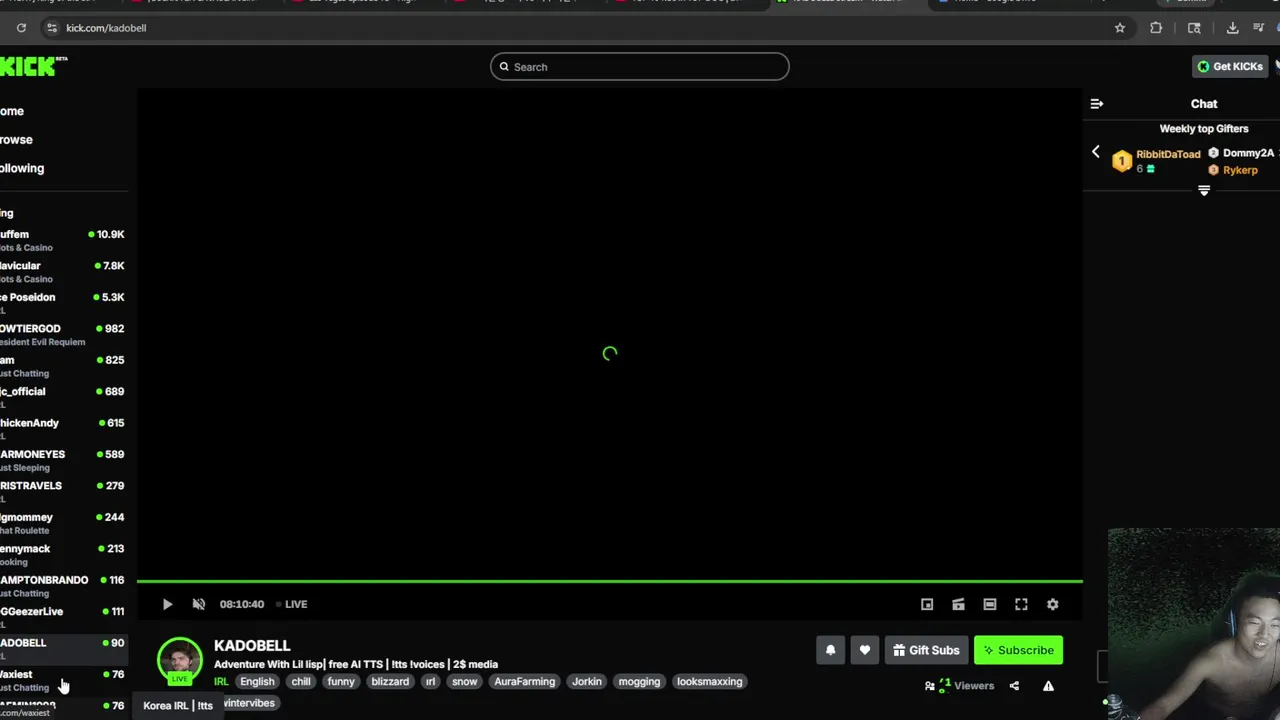The width and height of the screenshot is (1280, 720).
Task: Open the Cooking channel with 213 viewers
Action: (62, 554)
